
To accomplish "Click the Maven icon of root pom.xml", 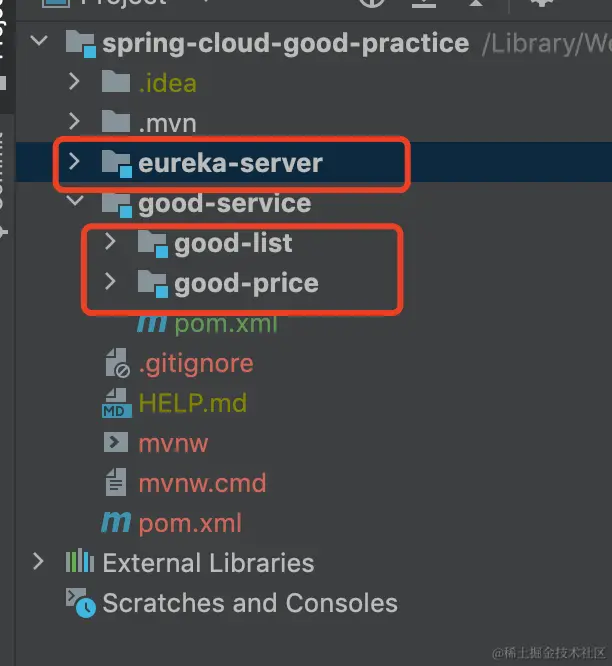I will point(116,523).
